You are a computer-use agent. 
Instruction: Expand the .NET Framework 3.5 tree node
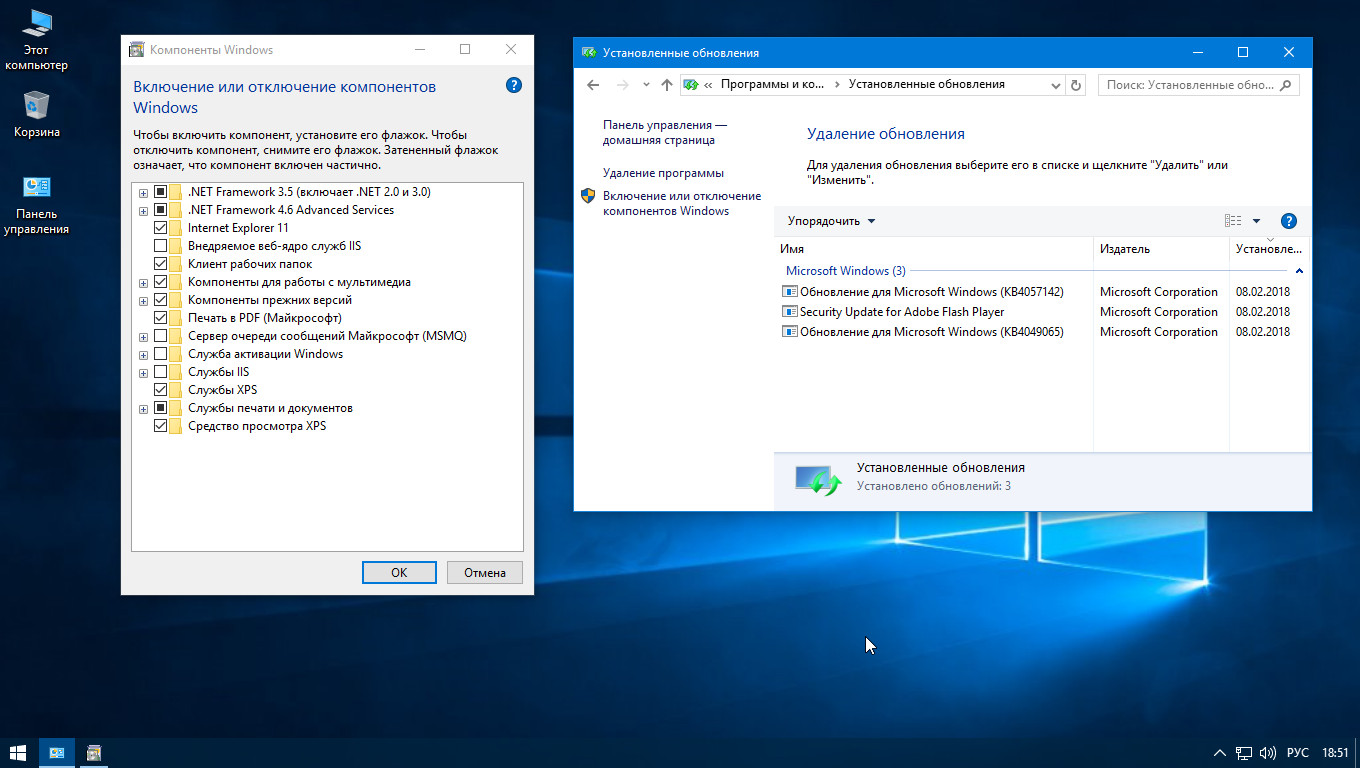[x=144, y=192]
